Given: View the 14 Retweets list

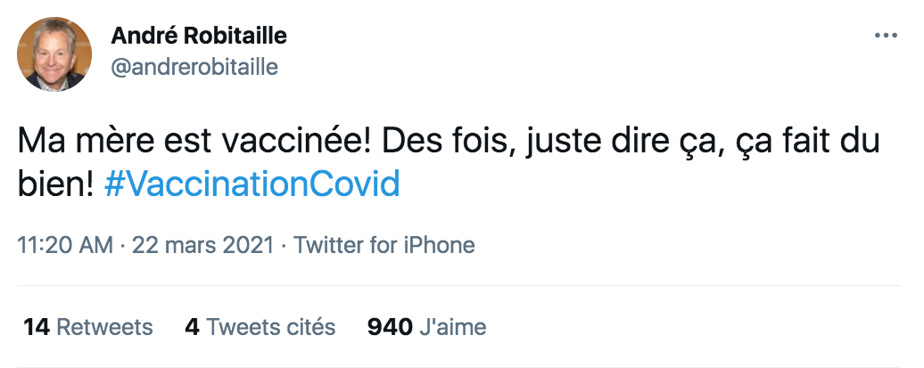Looking at the screenshot, I should [88, 327].
